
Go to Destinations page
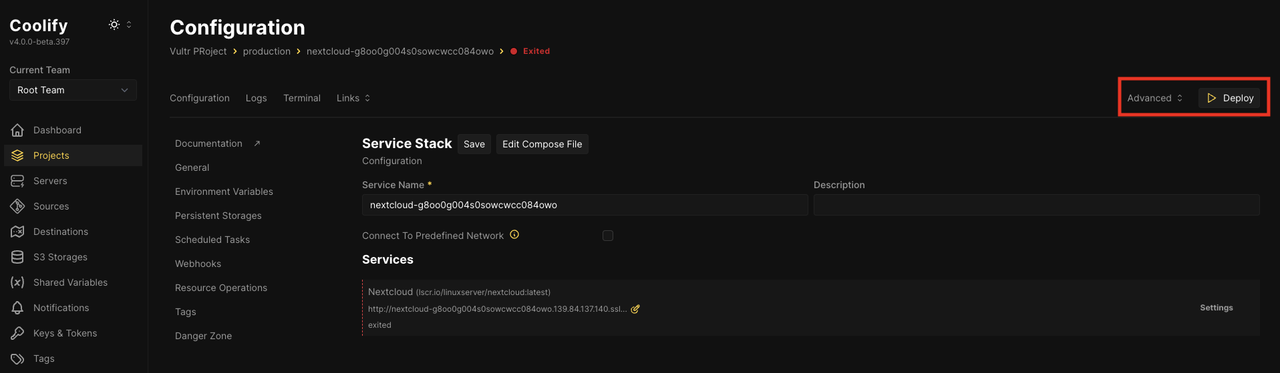click(x=61, y=232)
